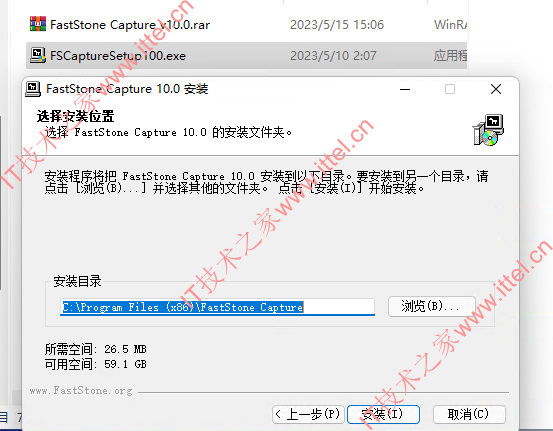Click the 可用空间 59.1 GB text
This screenshot has width=553, height=431.
(x=95, y=364)
